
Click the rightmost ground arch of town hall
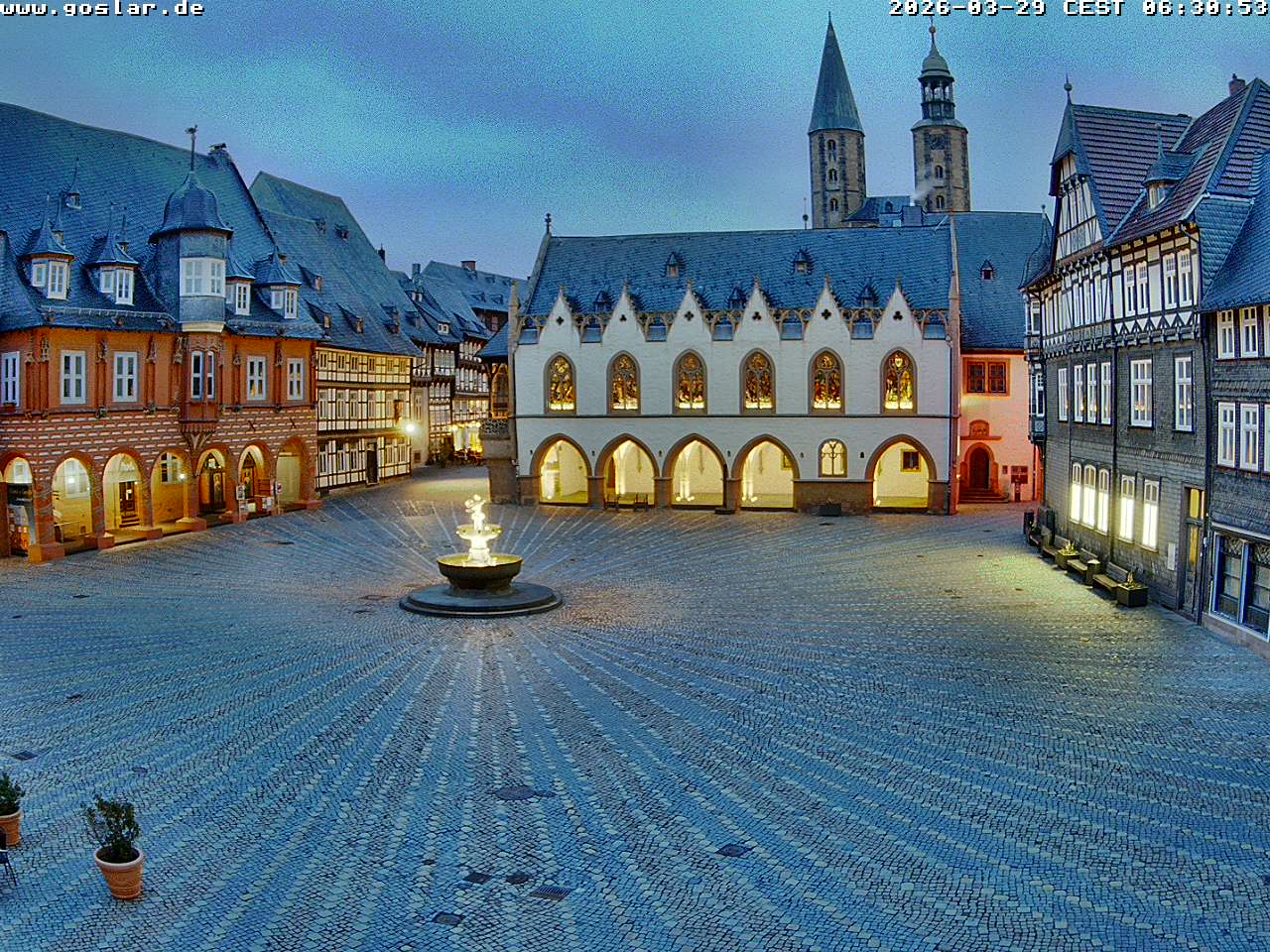(901, 475)
